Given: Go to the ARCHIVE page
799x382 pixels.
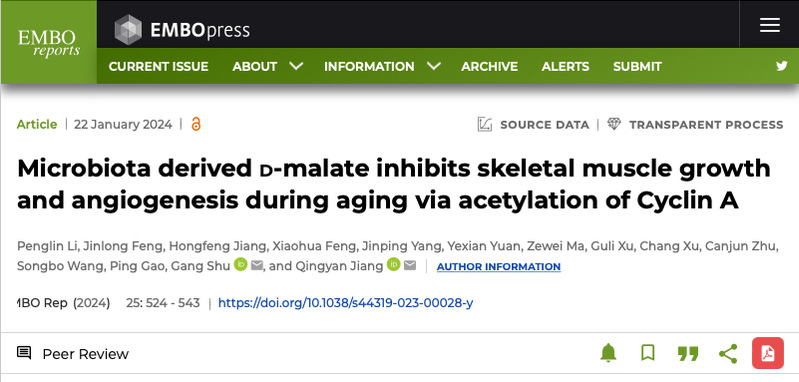Looking at the screenshot, I should [x=489, y=66].
